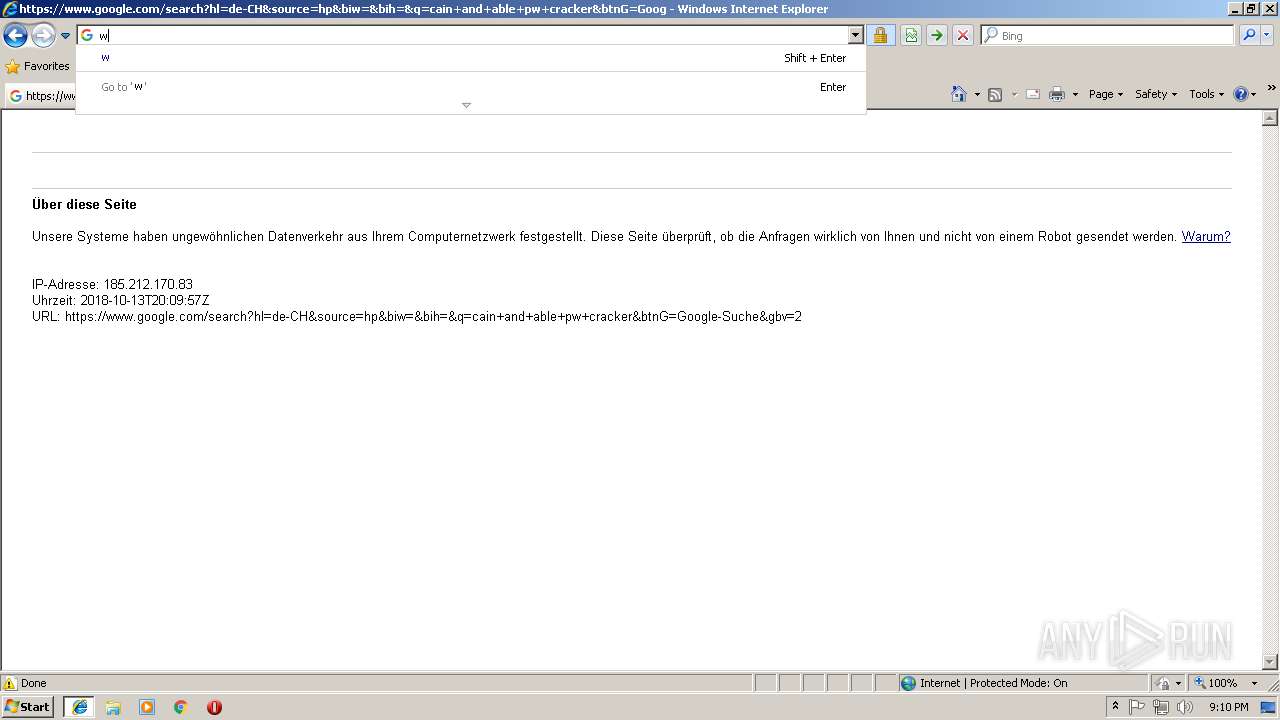
Task: Open the search provider dropdown arrow
Action: point(1267,35)
